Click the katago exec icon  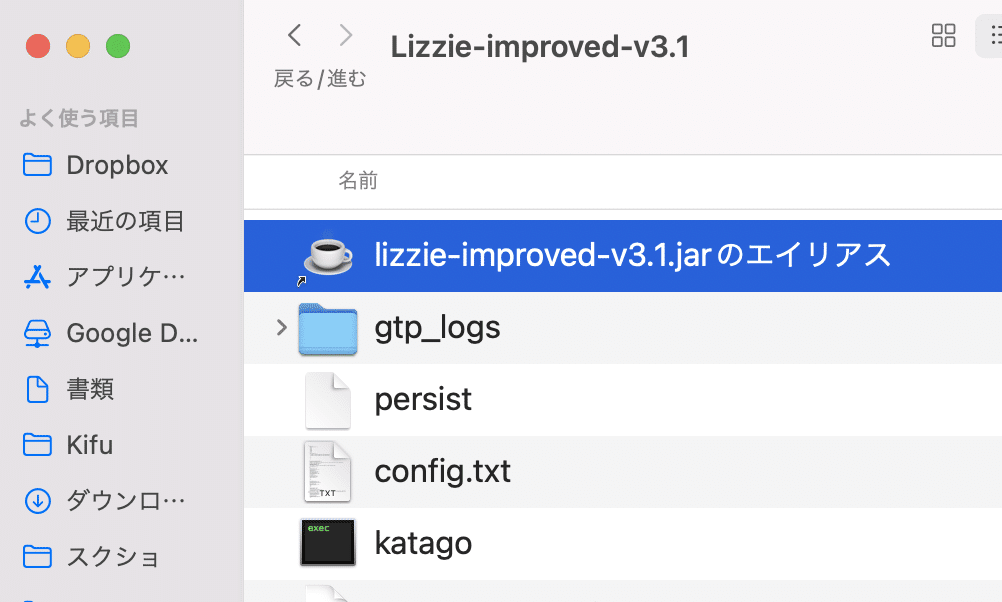(x=327, y=543)
